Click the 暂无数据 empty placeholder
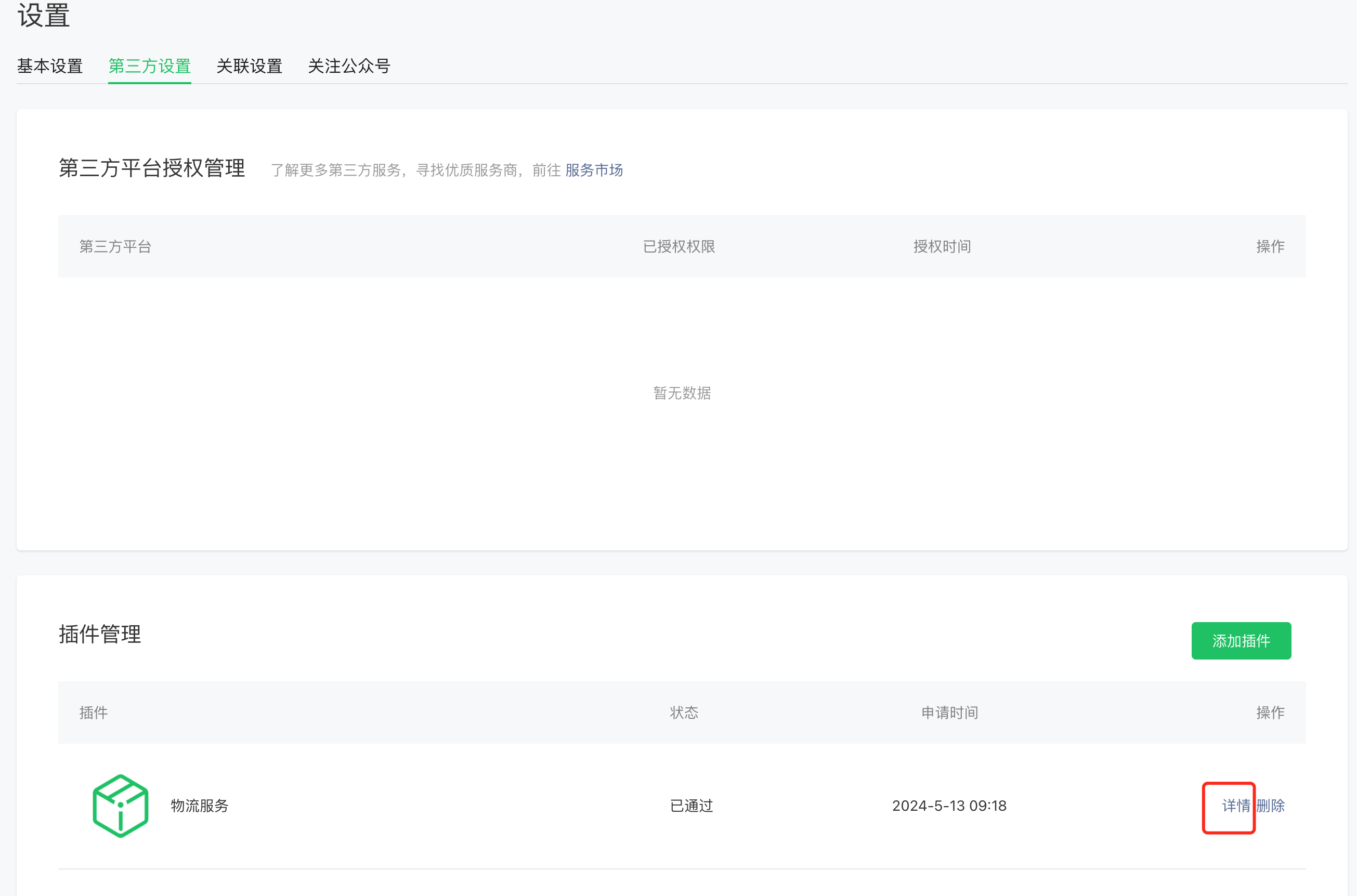 [x=682, y=393]
